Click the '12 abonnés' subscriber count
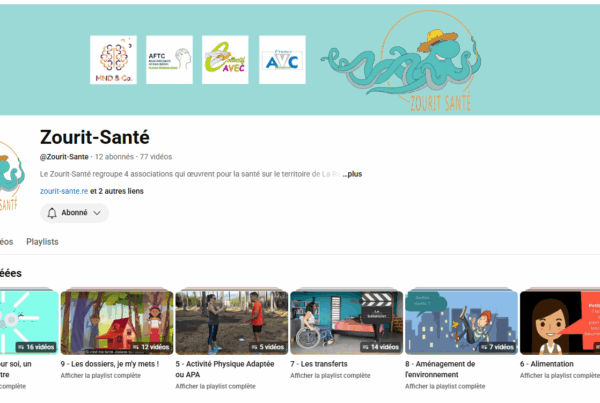The width and height of the screenshot is (600, 403). pyautogui.click(x=114, y=157)
